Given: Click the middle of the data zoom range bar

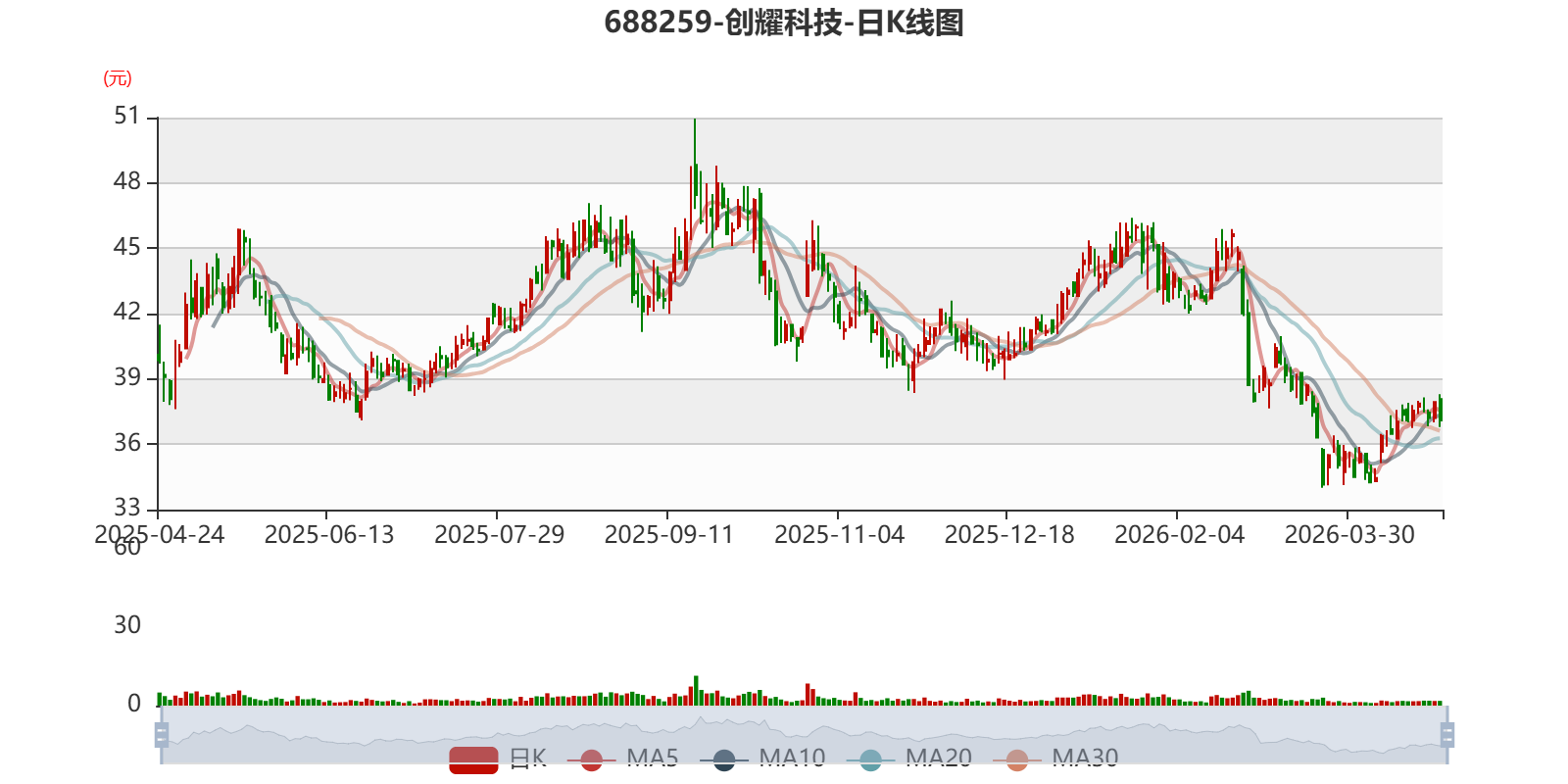Looking at the screenshot, I should pyautogui.click(x=804, y=734).
